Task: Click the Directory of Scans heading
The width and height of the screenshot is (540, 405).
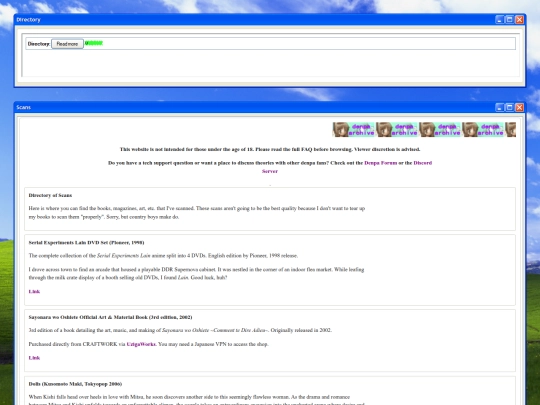Action: [50, 195]
